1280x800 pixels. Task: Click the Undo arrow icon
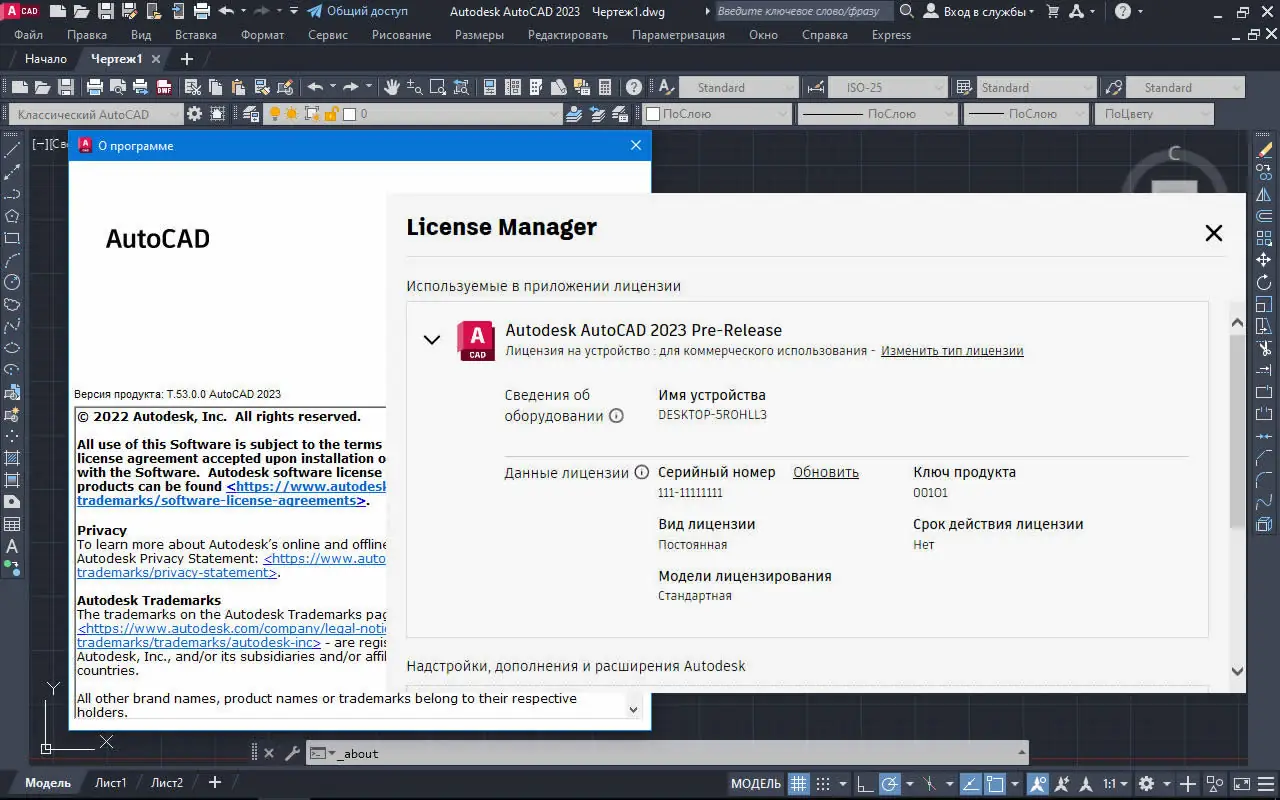[x=314, y=87]
